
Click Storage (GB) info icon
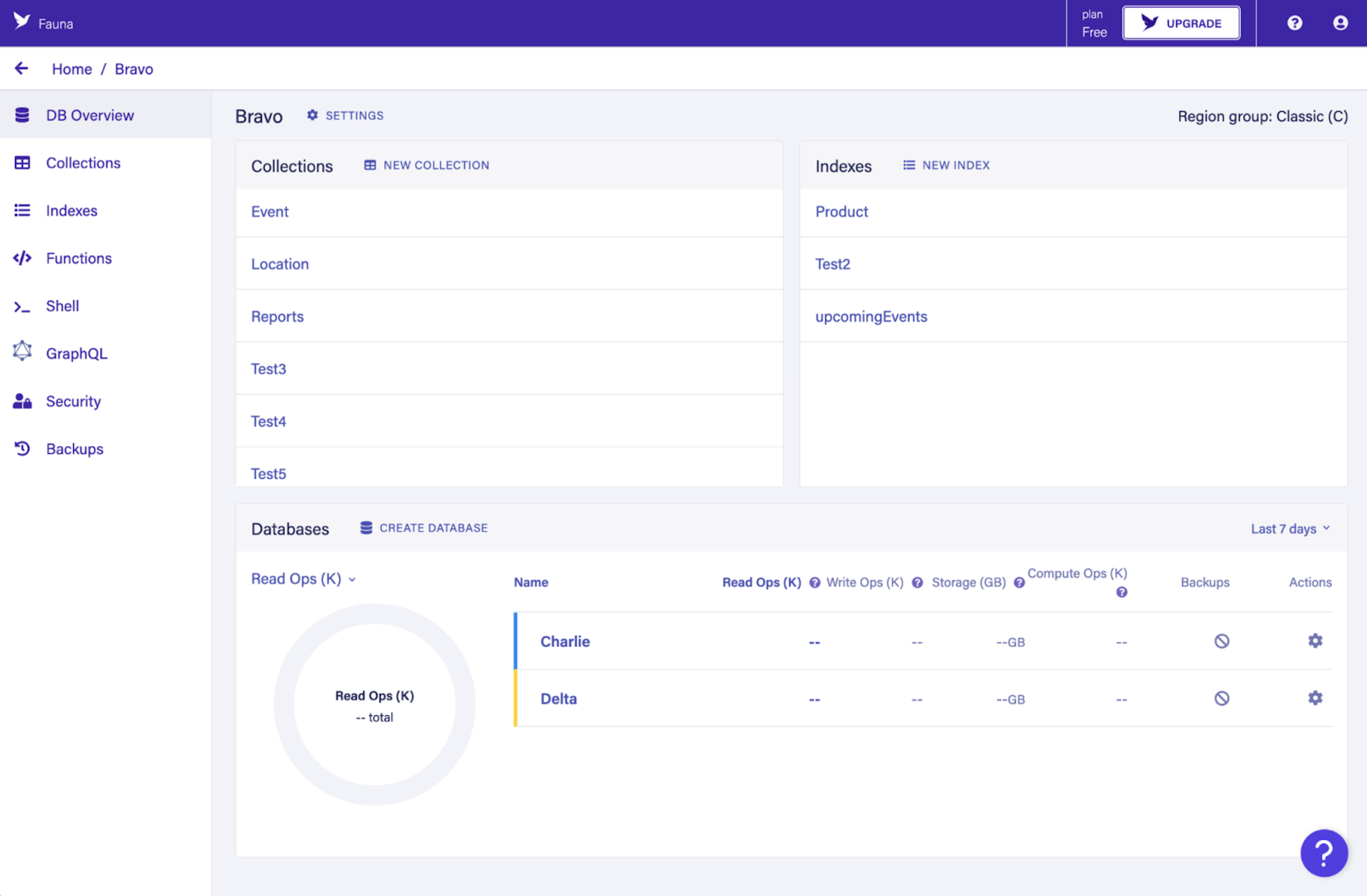(x=1019, y=582)
